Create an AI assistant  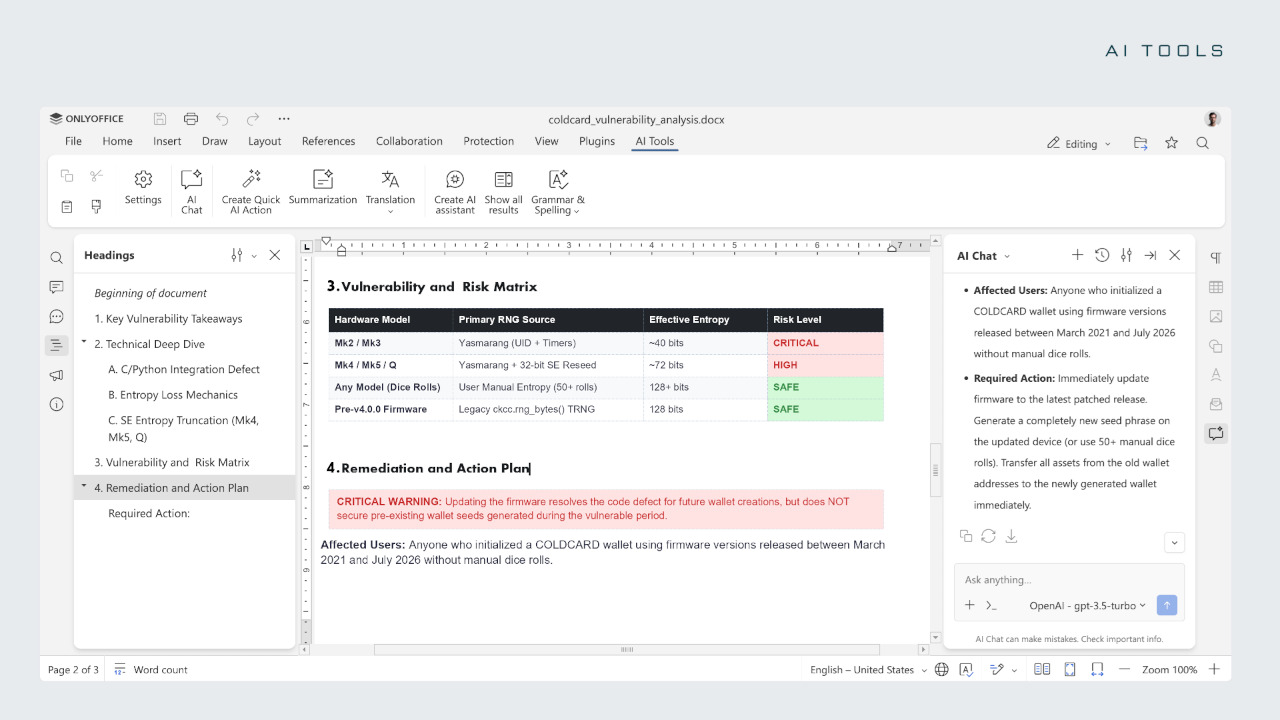pos(455,191)
